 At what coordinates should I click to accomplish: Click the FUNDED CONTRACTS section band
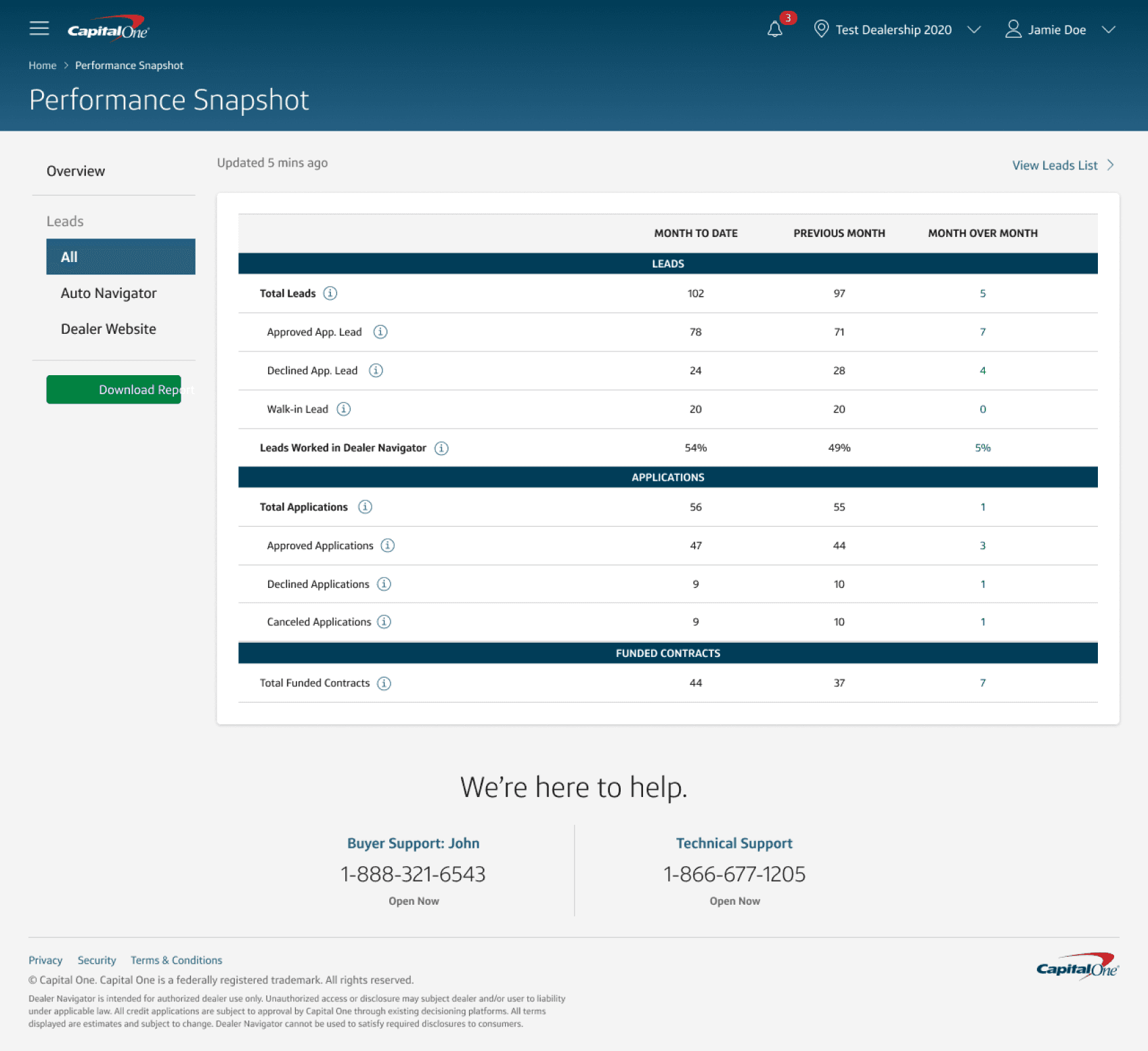(668, 653)
